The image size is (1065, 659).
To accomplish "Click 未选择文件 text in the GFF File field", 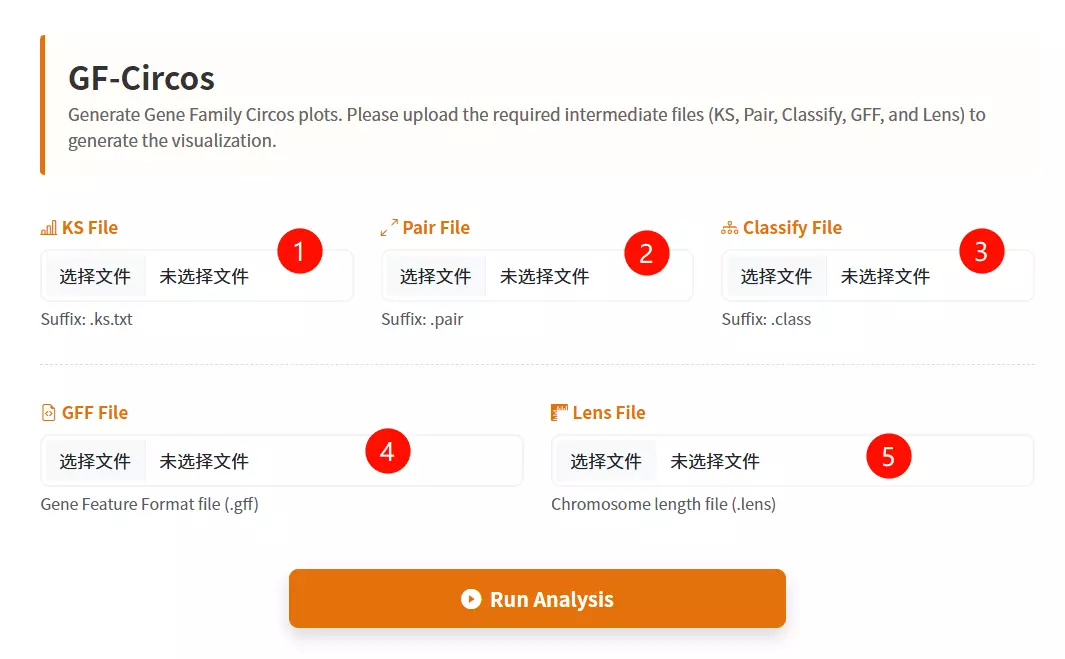I will (x=204, y=461).
